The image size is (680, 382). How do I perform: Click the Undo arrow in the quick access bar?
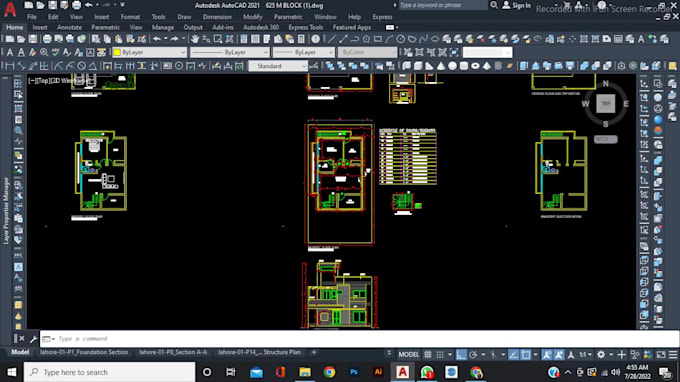pyautogui.click(x=88, y=5)
